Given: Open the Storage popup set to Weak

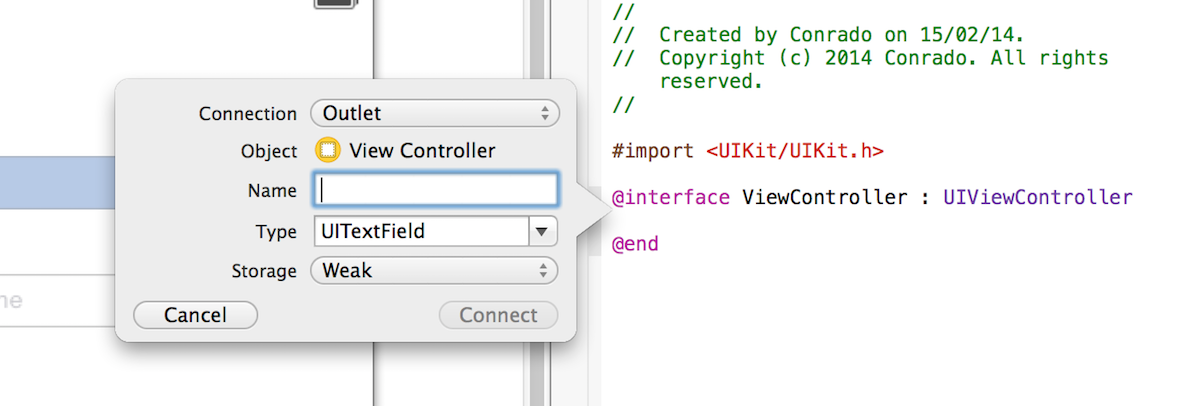Looking at the screenshot, I should pyautogui.click(x=434, y=270).
